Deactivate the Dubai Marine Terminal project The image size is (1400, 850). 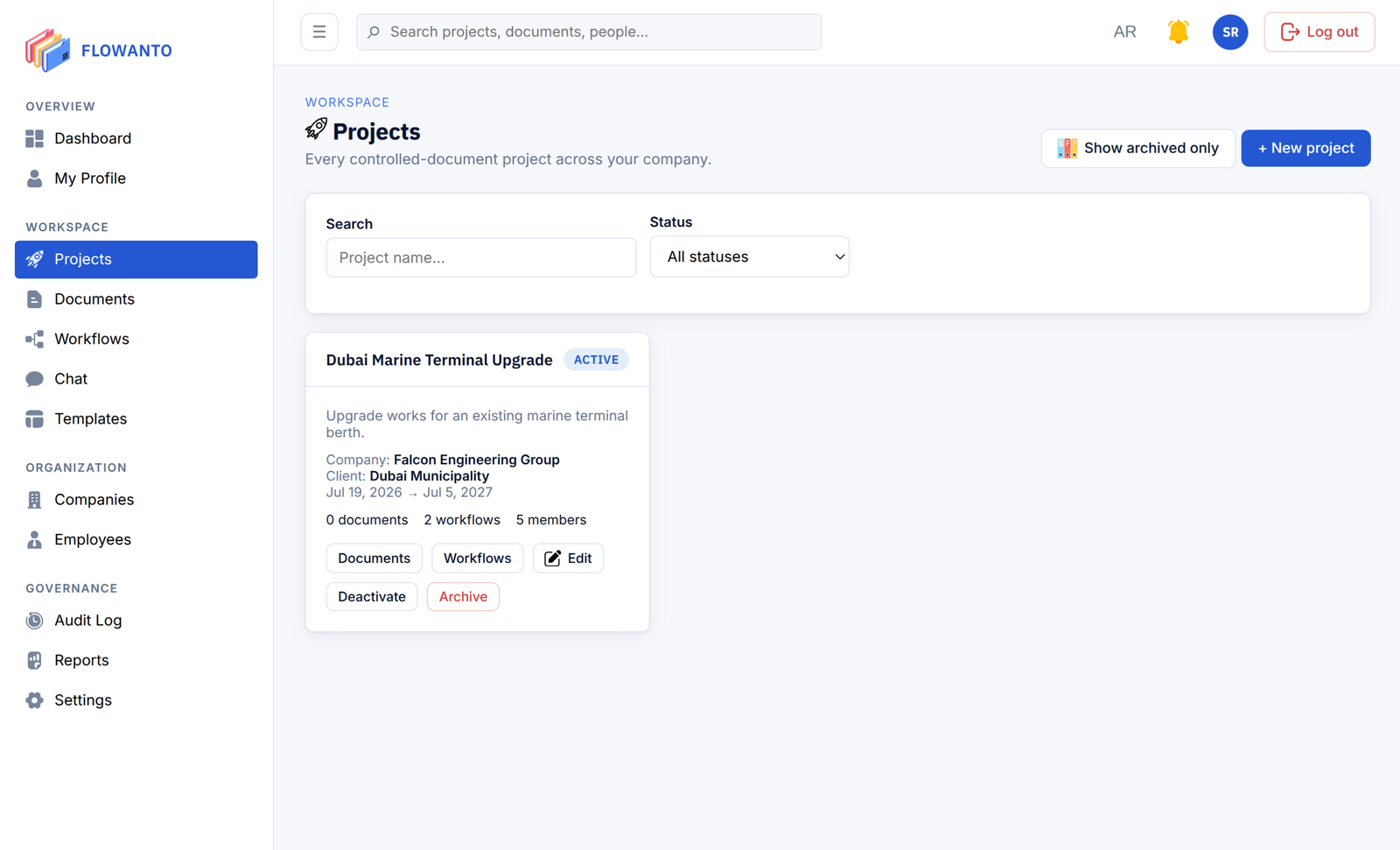(x=372, y=597)
